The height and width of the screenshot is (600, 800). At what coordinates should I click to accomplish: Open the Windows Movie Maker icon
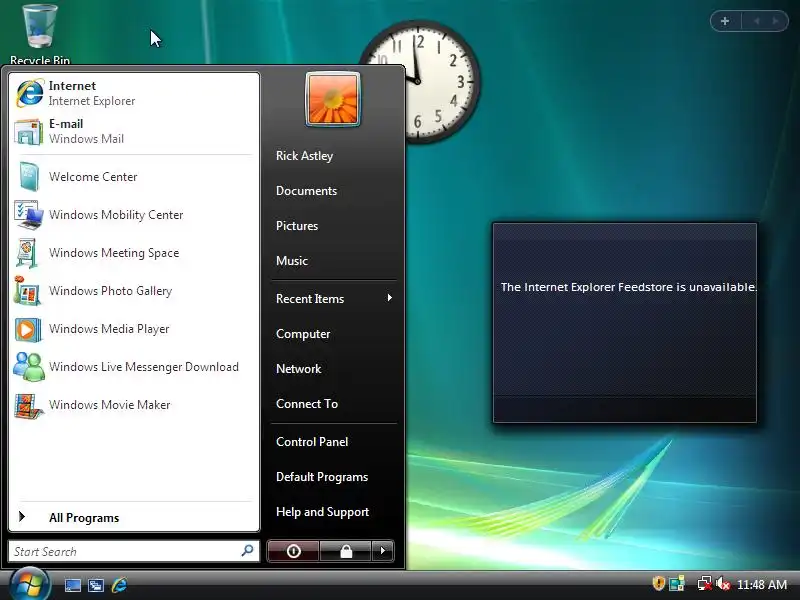[x=28, y=405]
